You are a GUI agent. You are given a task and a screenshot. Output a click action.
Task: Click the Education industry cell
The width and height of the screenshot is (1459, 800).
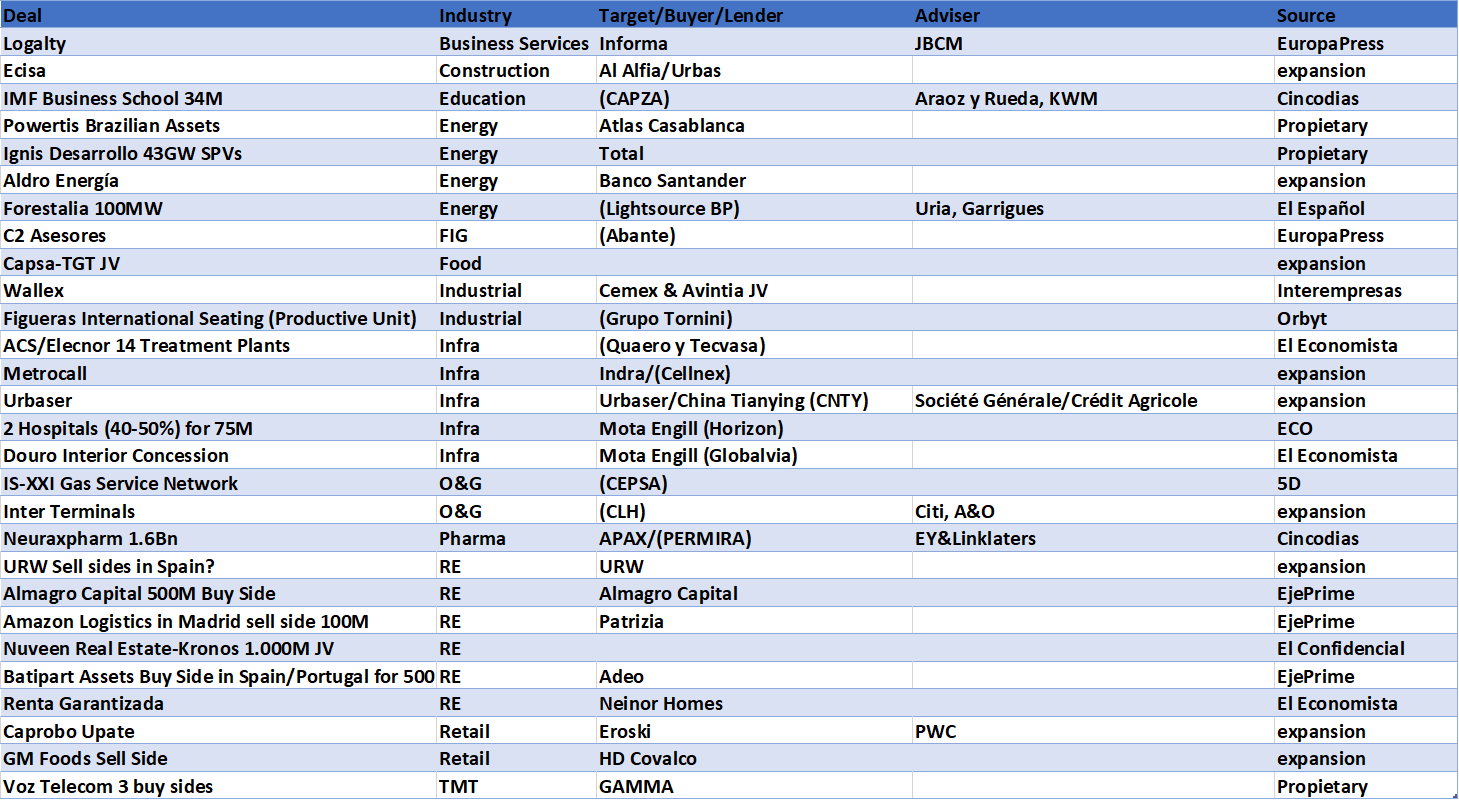tap(516, 98)
